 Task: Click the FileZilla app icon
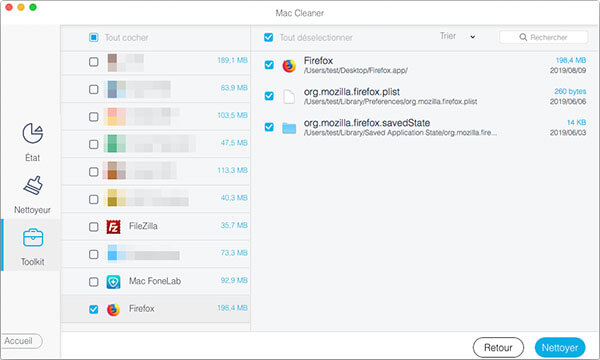pos(113,227)
